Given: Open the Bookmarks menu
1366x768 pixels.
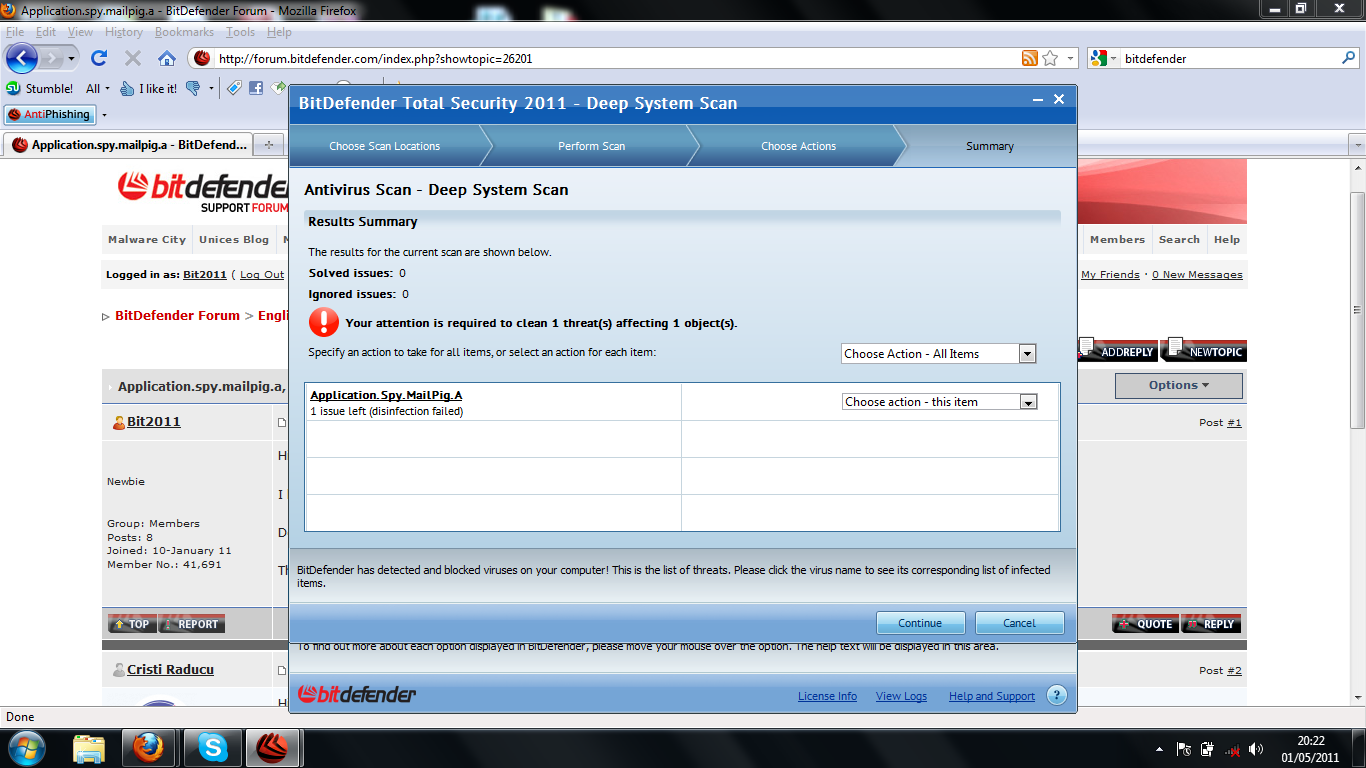Looking at the screenshot, I should [184, 32].
